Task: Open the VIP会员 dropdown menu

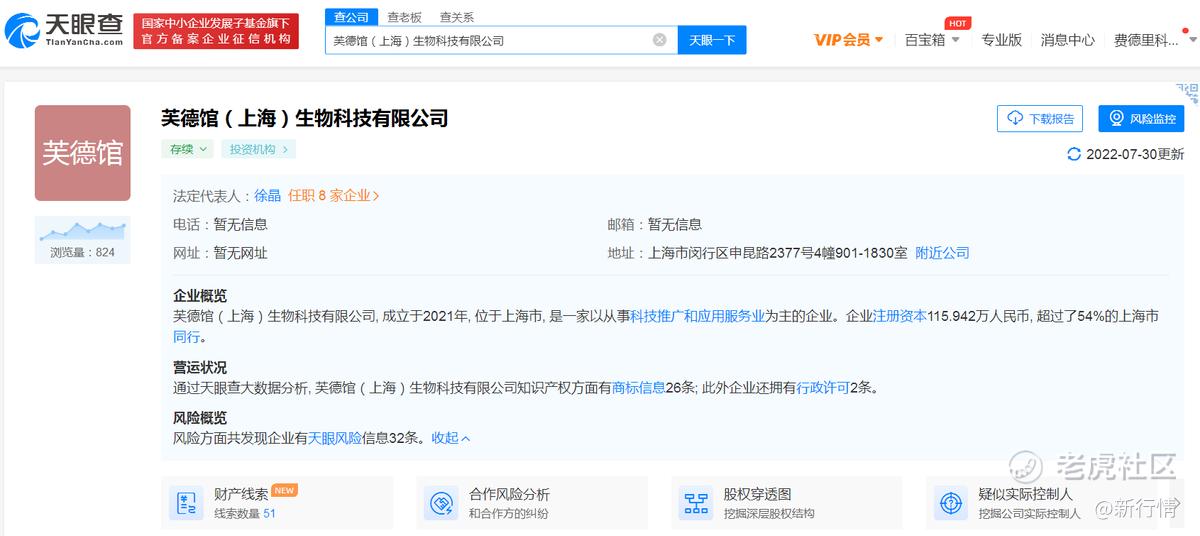Action: 849,40
